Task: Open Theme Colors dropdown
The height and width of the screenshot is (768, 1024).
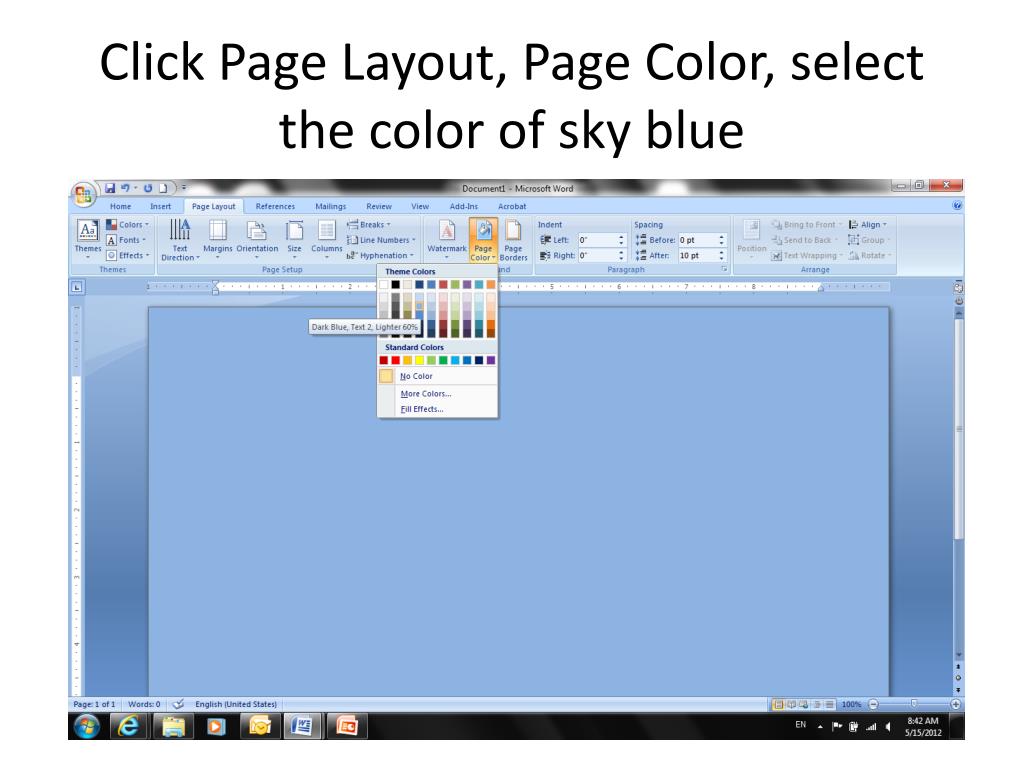Action: coord(127,225)
